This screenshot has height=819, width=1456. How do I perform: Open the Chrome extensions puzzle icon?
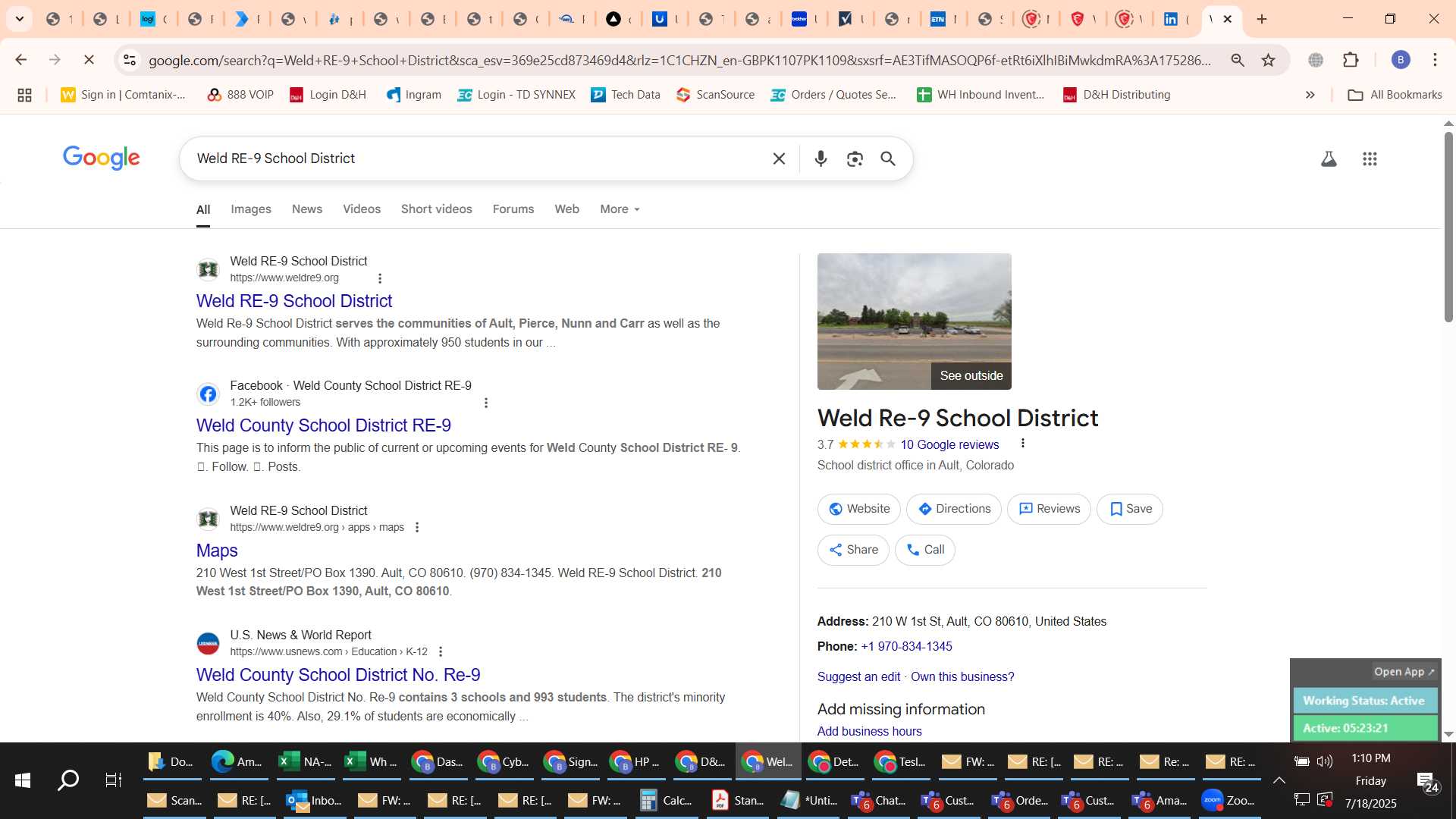pos(1351,60)
